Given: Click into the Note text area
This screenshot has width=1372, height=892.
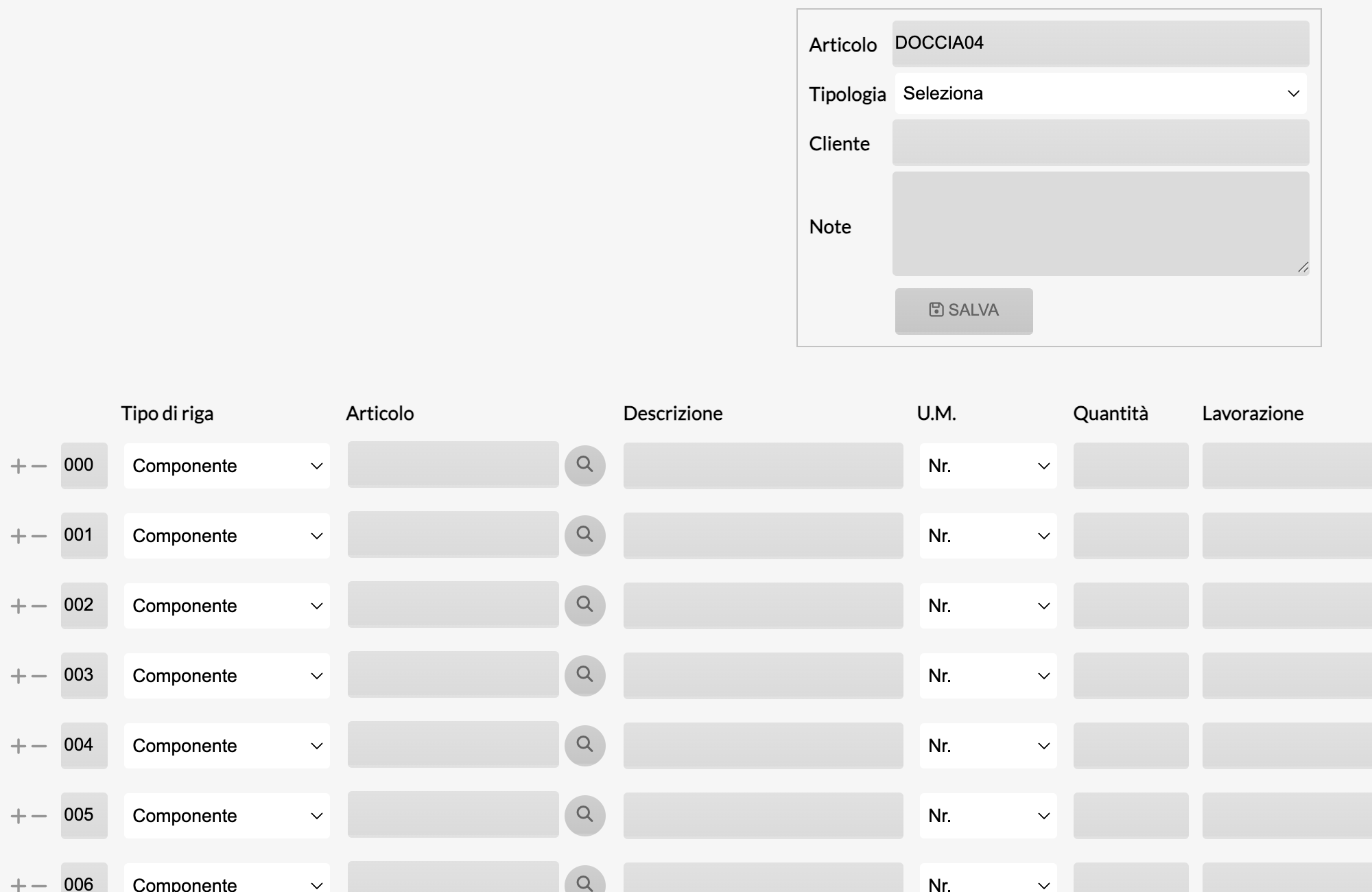Looking at the screenshot, I should coord(1100,224).
